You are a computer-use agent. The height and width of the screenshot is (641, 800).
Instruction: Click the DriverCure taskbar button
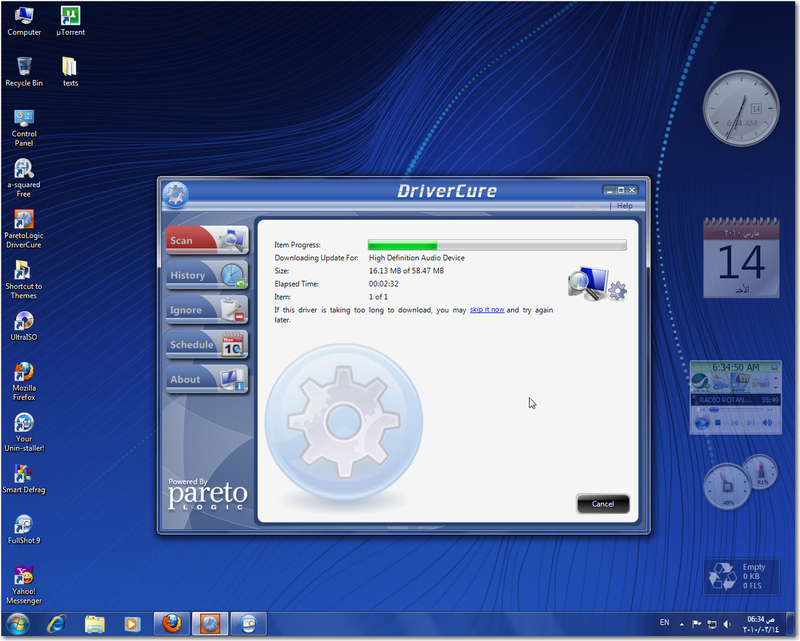tap(210, 624)
